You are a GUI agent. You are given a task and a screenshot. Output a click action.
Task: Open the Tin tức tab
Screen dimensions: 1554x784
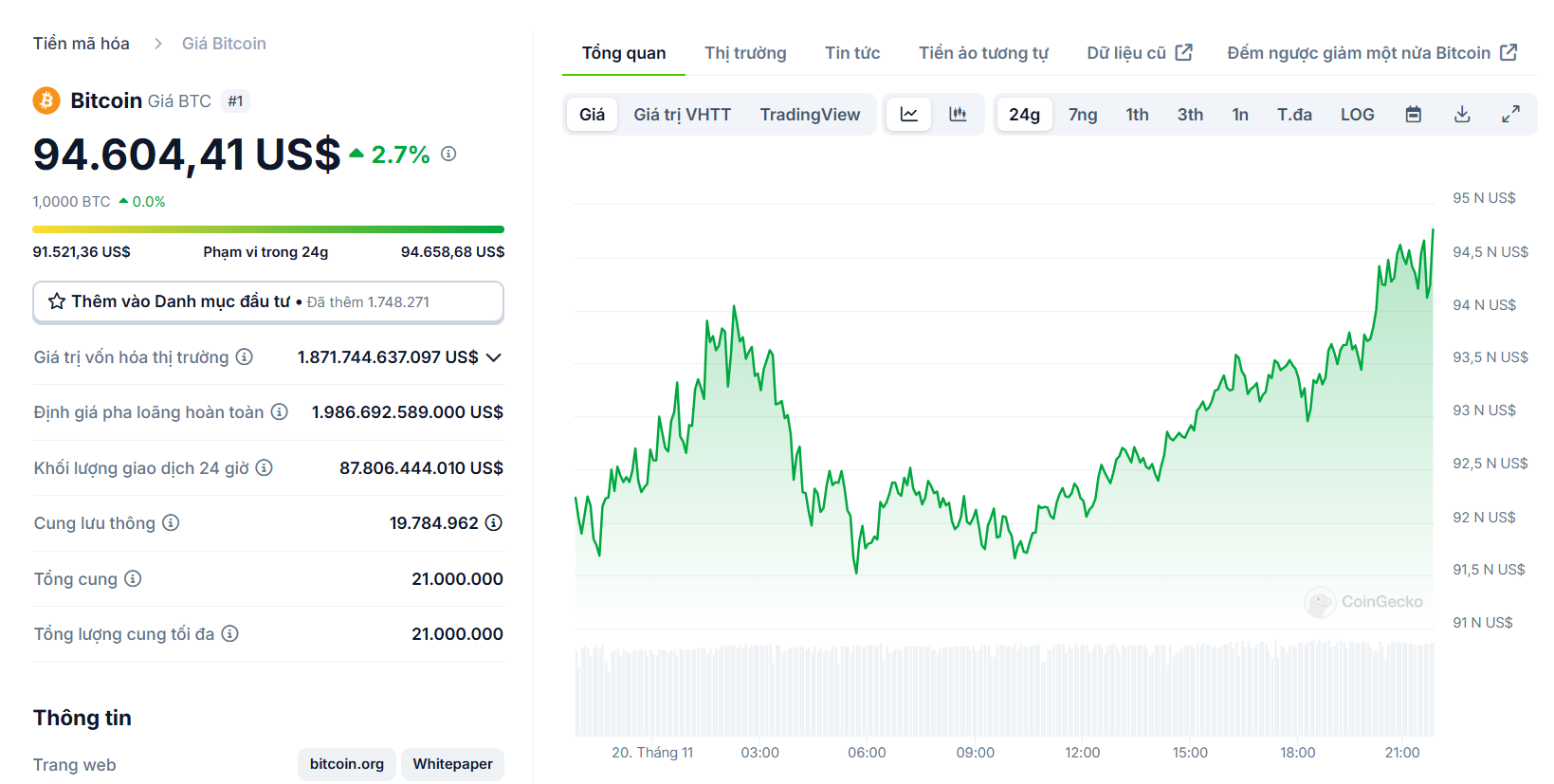pyautogui.click(x=852, y=53)
